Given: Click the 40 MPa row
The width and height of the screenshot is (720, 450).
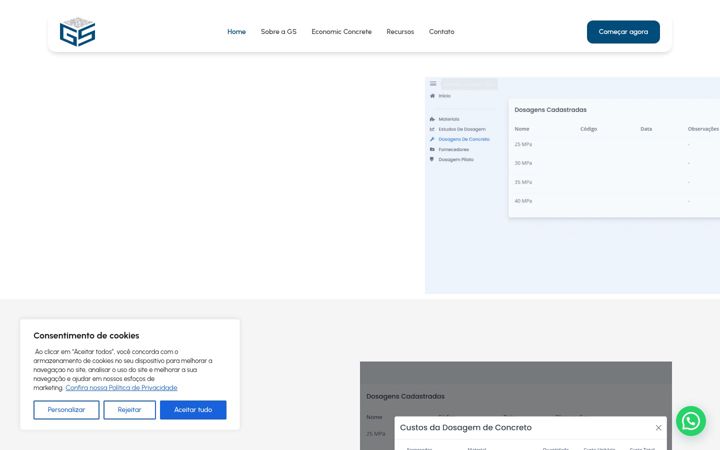Looking at the screenshot, I should [615, 201].
